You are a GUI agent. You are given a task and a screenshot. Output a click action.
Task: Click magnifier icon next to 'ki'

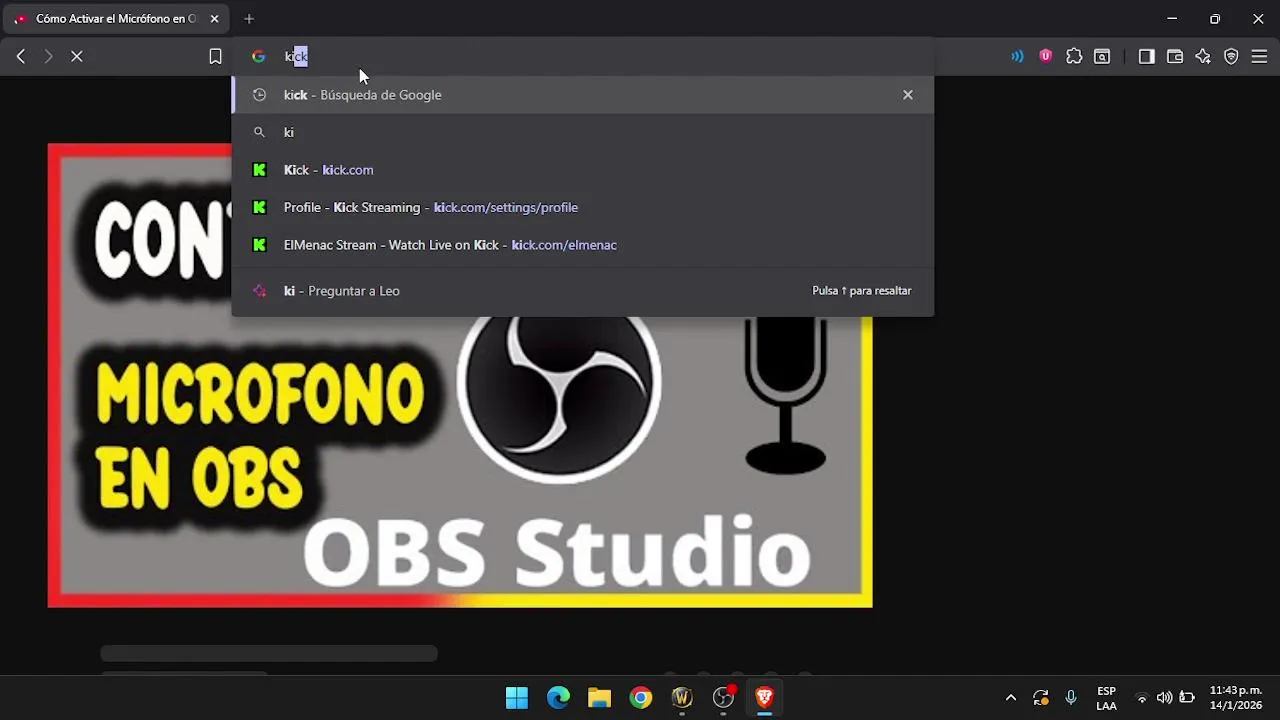(x=259, y=132)
